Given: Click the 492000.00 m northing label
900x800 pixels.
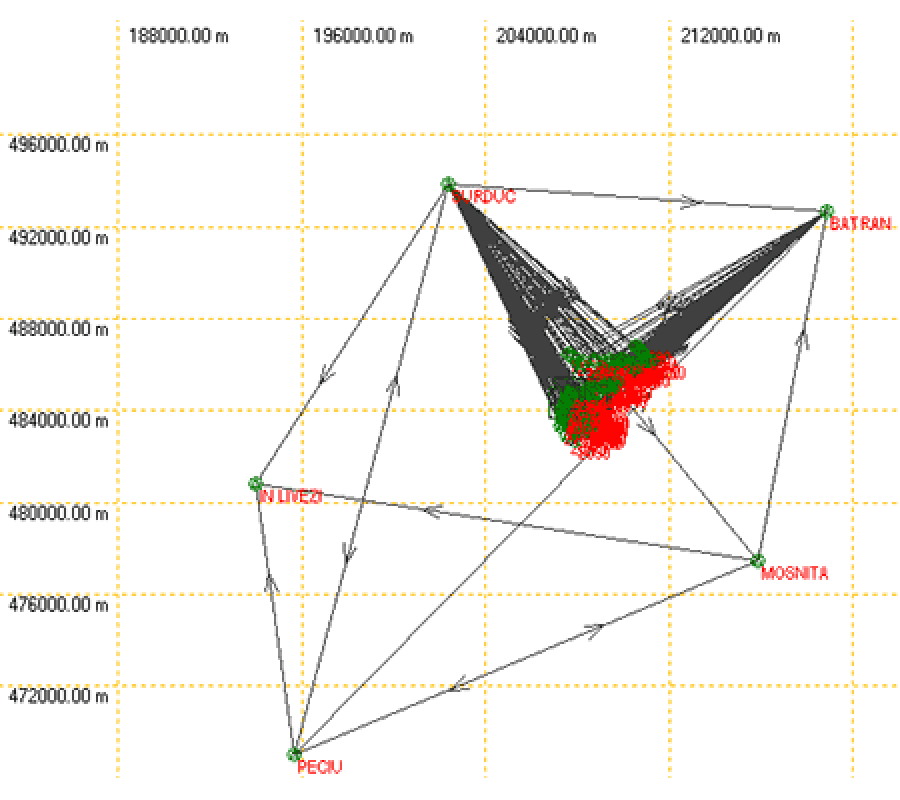Looking at the screenshot, I should [x=58, y=237].
